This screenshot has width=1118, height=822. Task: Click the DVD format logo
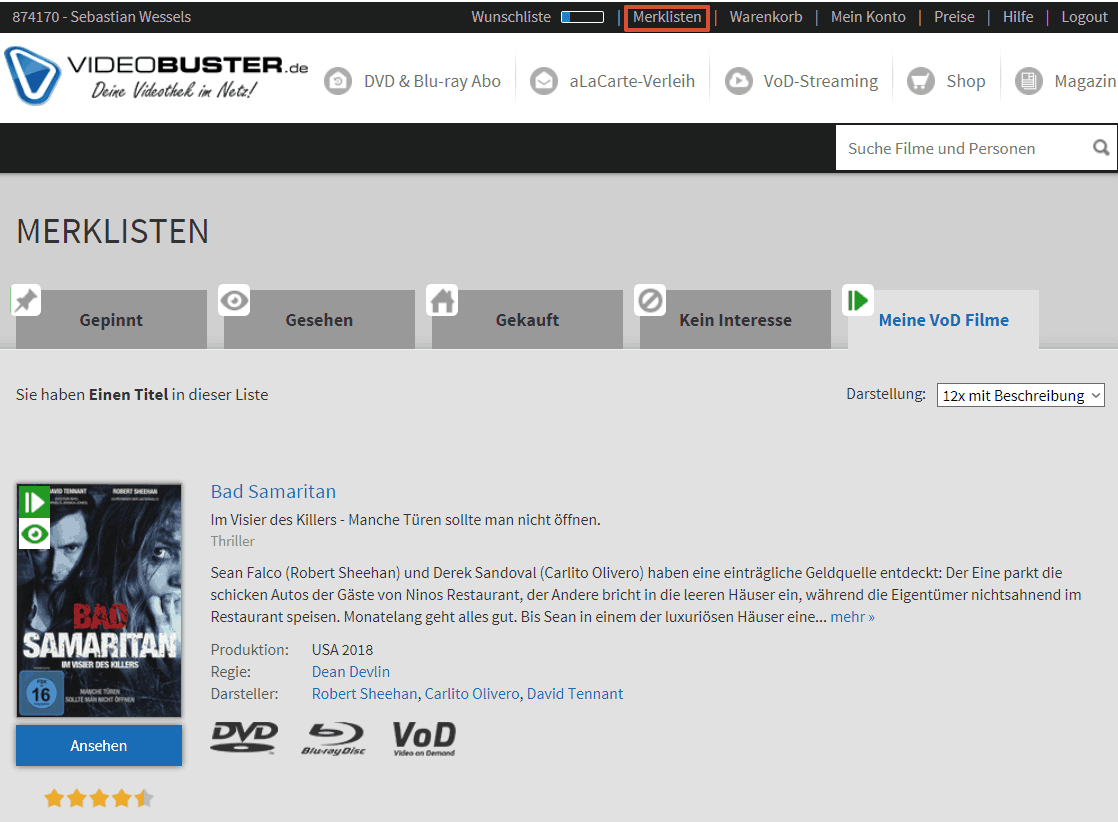pos(244,737)
